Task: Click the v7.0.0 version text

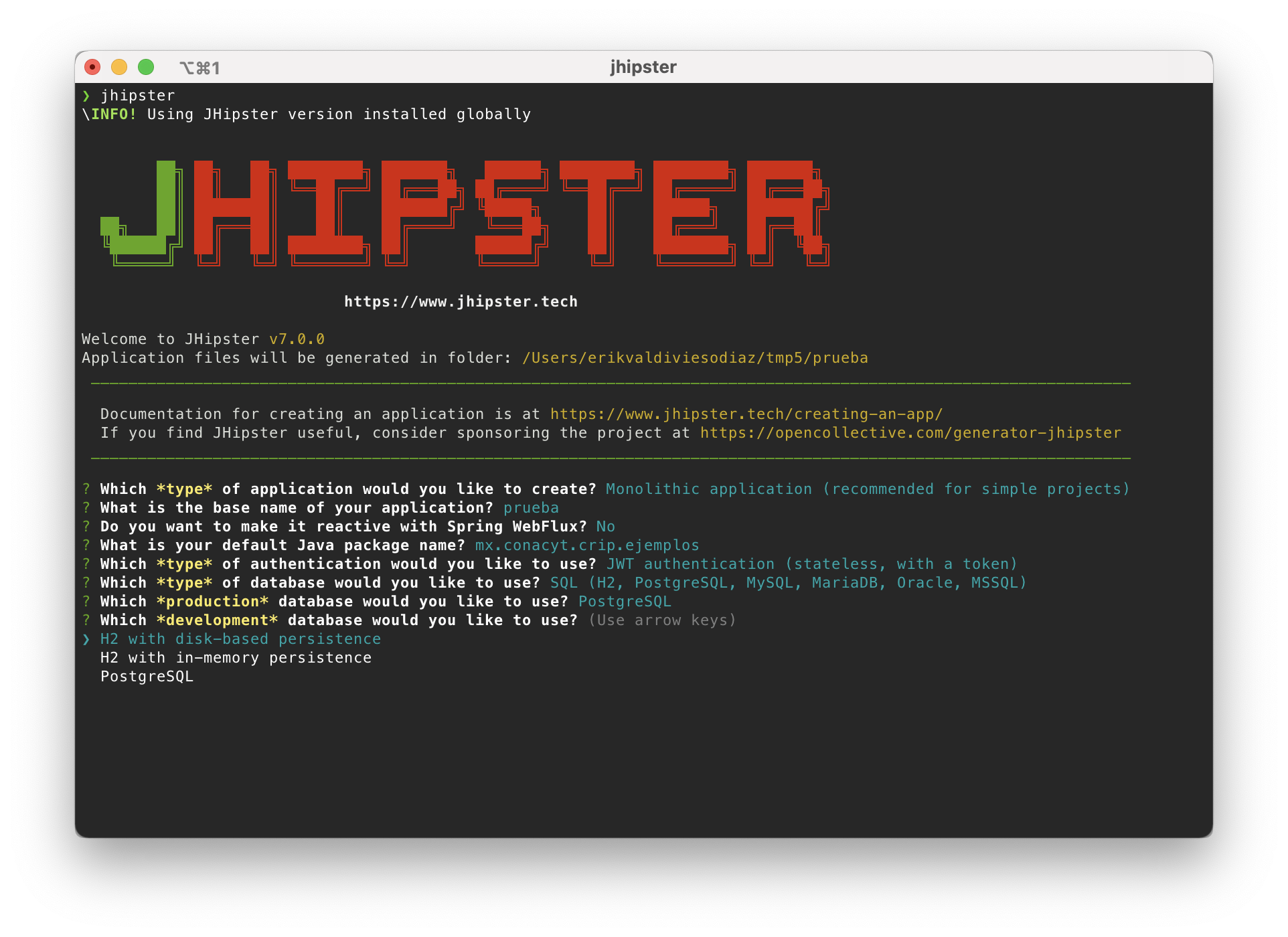Action: pos(297,339)
